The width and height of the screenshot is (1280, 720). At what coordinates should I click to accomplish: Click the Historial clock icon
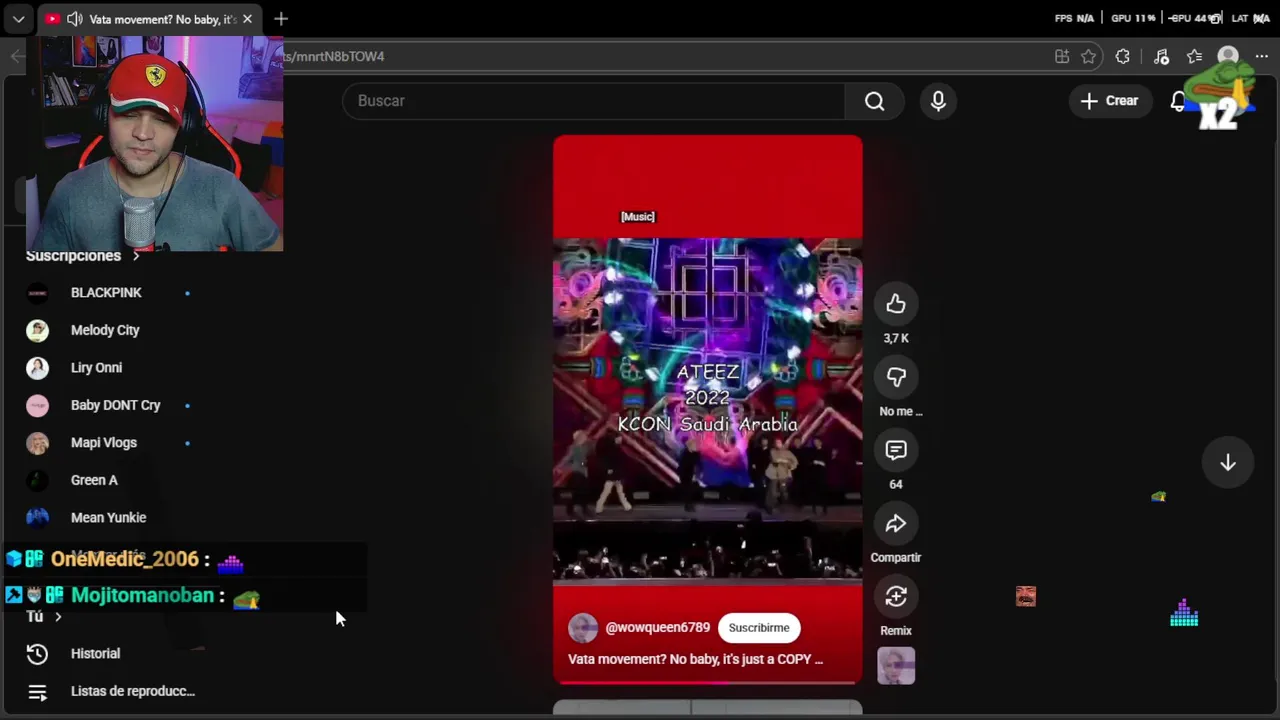click(37, 654)
